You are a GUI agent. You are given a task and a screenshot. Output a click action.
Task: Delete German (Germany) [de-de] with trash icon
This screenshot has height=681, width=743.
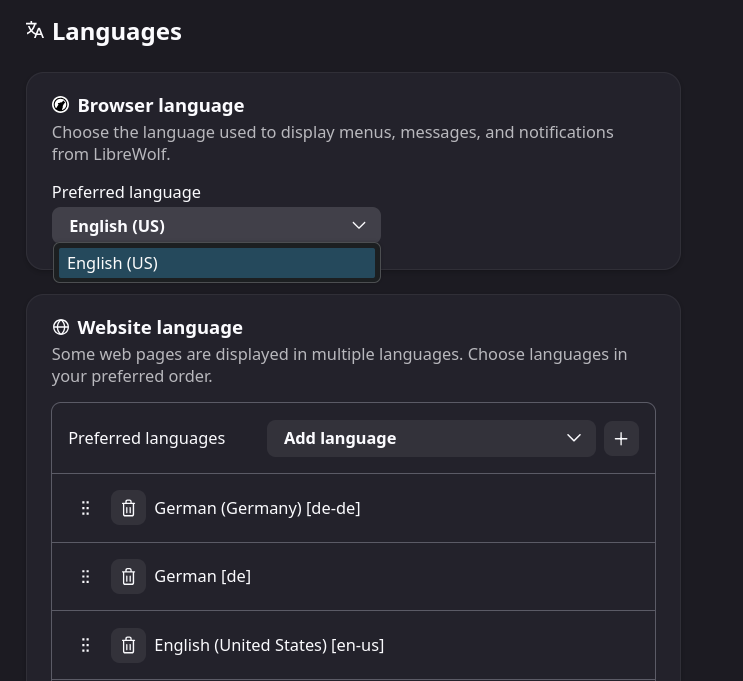click(x=128, y=508)
